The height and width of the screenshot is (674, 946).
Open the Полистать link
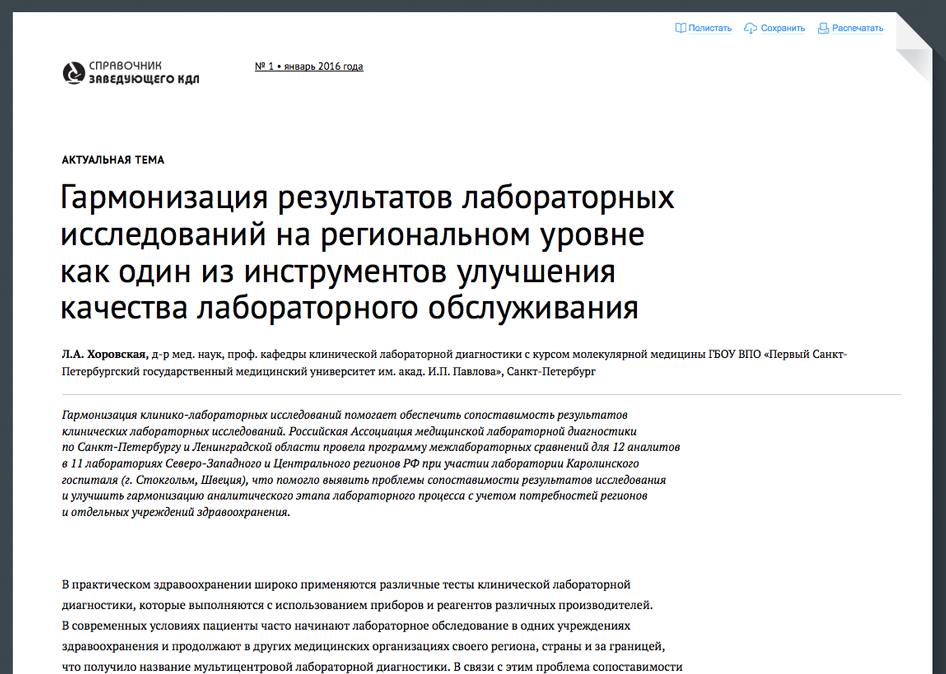pos(710,28)
